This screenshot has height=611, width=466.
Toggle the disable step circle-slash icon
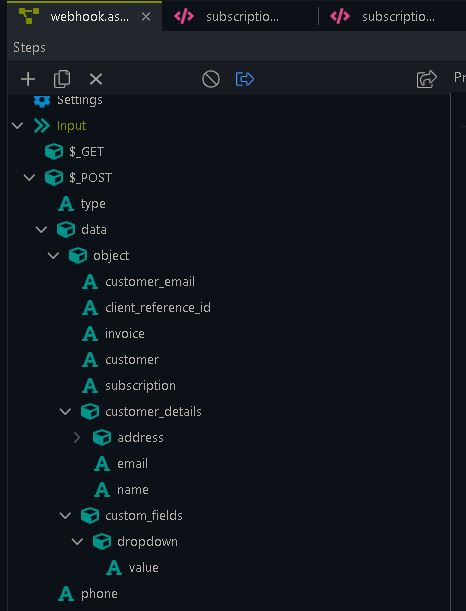(211, 79)
